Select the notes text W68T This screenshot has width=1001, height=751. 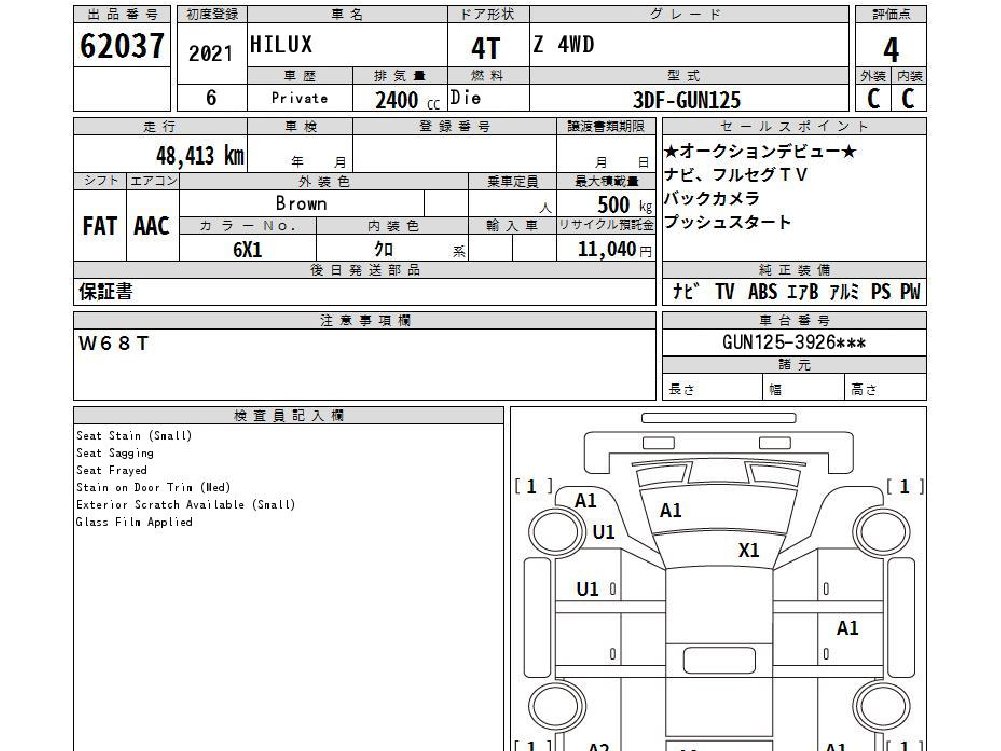pos(114,344)
